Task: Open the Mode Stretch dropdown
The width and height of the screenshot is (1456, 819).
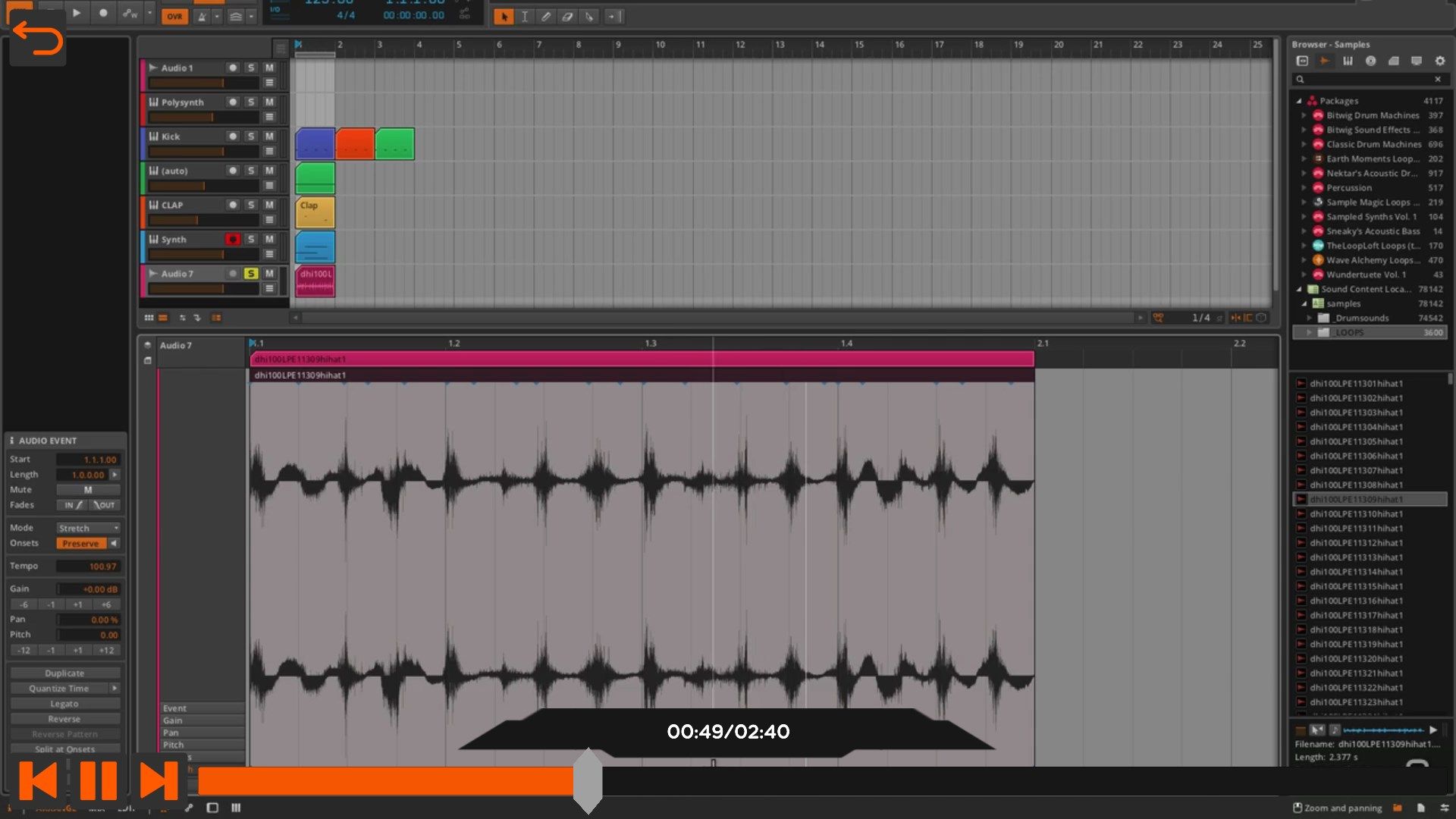Action: pyautogui.click(x=88, y=528)
